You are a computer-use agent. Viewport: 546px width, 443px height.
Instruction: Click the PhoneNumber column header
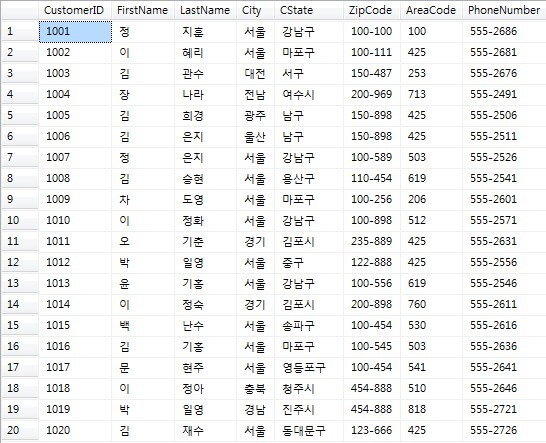pos(504,10)
